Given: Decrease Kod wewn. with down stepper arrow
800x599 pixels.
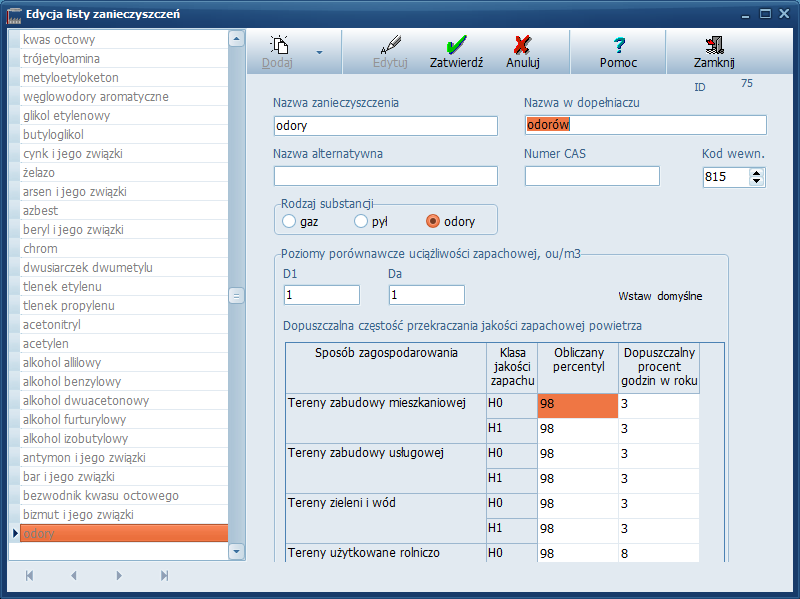Looking at the screenshot, I should (x=757, y=181).
